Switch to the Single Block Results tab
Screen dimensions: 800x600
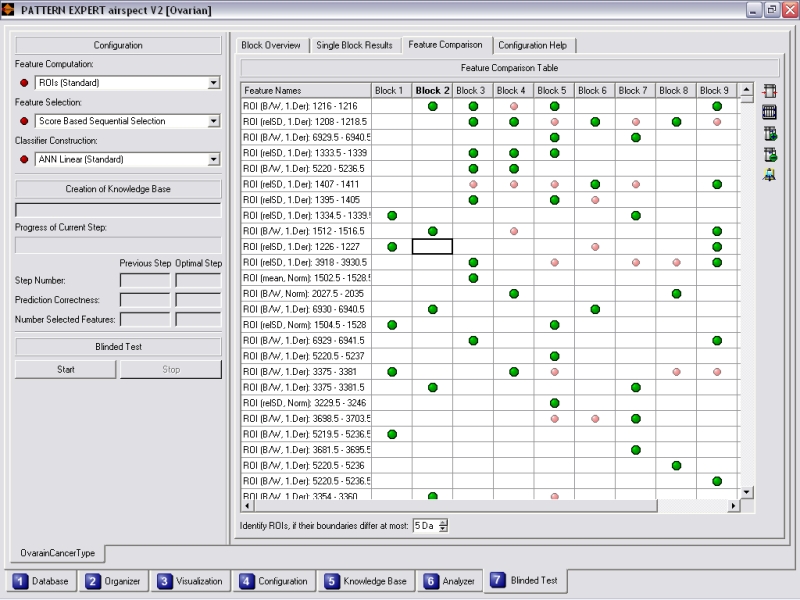coord(354,45)
